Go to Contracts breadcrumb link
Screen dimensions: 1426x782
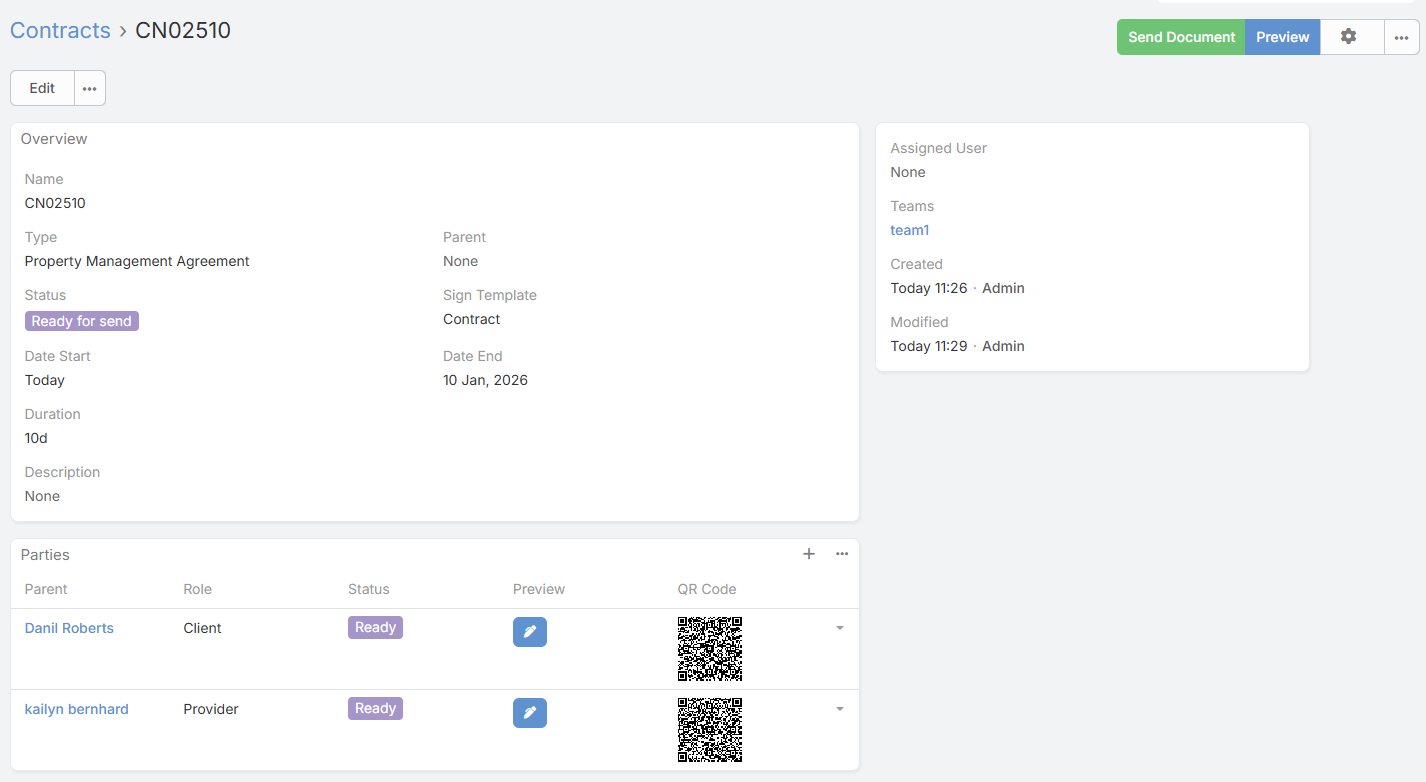tap(60, 30)
